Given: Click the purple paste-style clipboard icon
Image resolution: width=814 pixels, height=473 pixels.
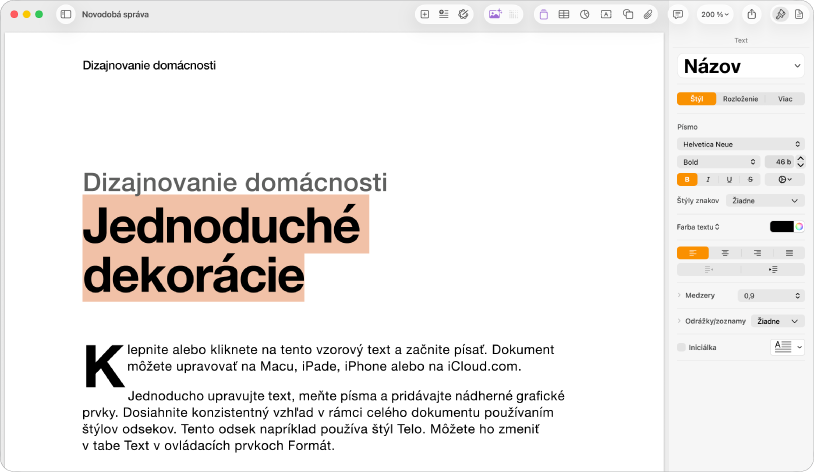Looking at the screenshot, I should pyautogui.click(x=544, y=15).
